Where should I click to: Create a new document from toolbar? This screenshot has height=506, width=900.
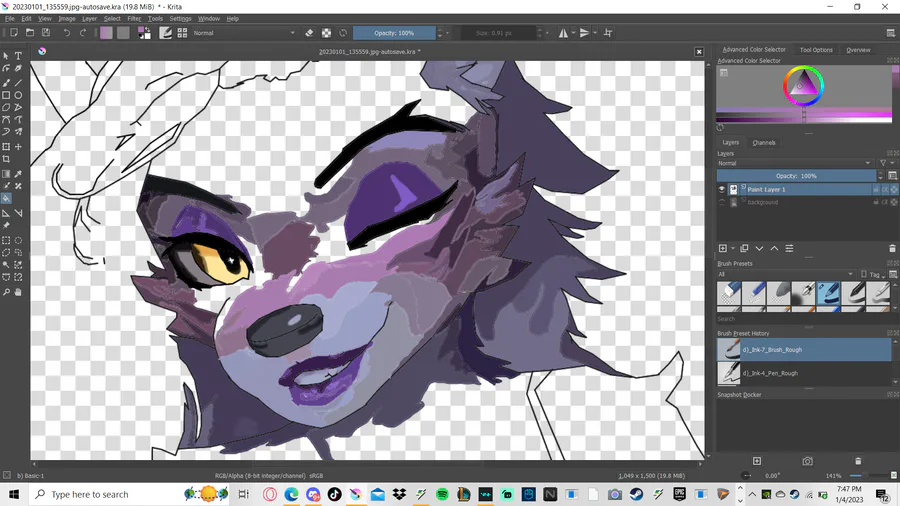tap(14, 33)
